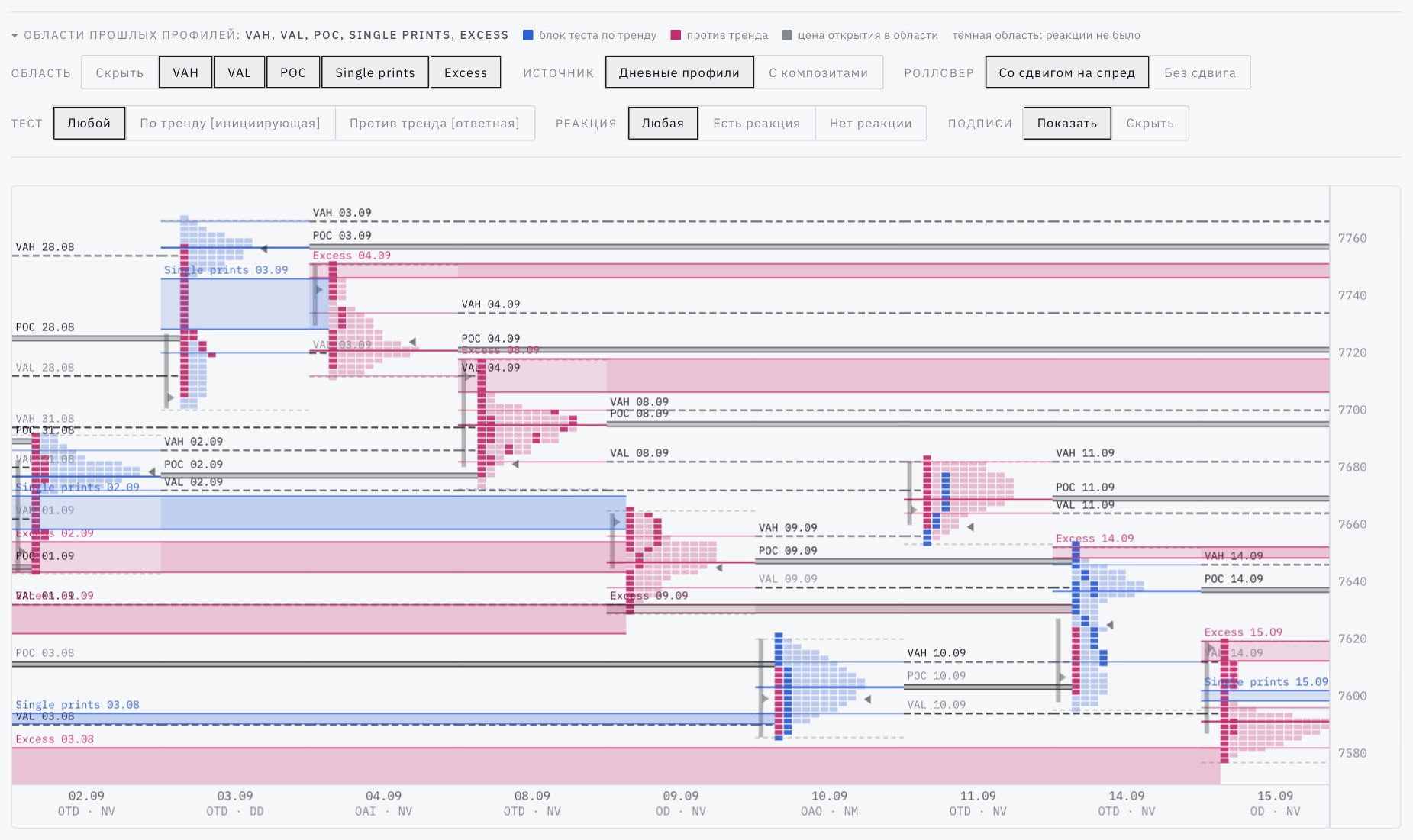Click POC 11.09 level label
Image resolution: width=1413 pixels, height=840 pixels.
click(x=1085, y=488)
